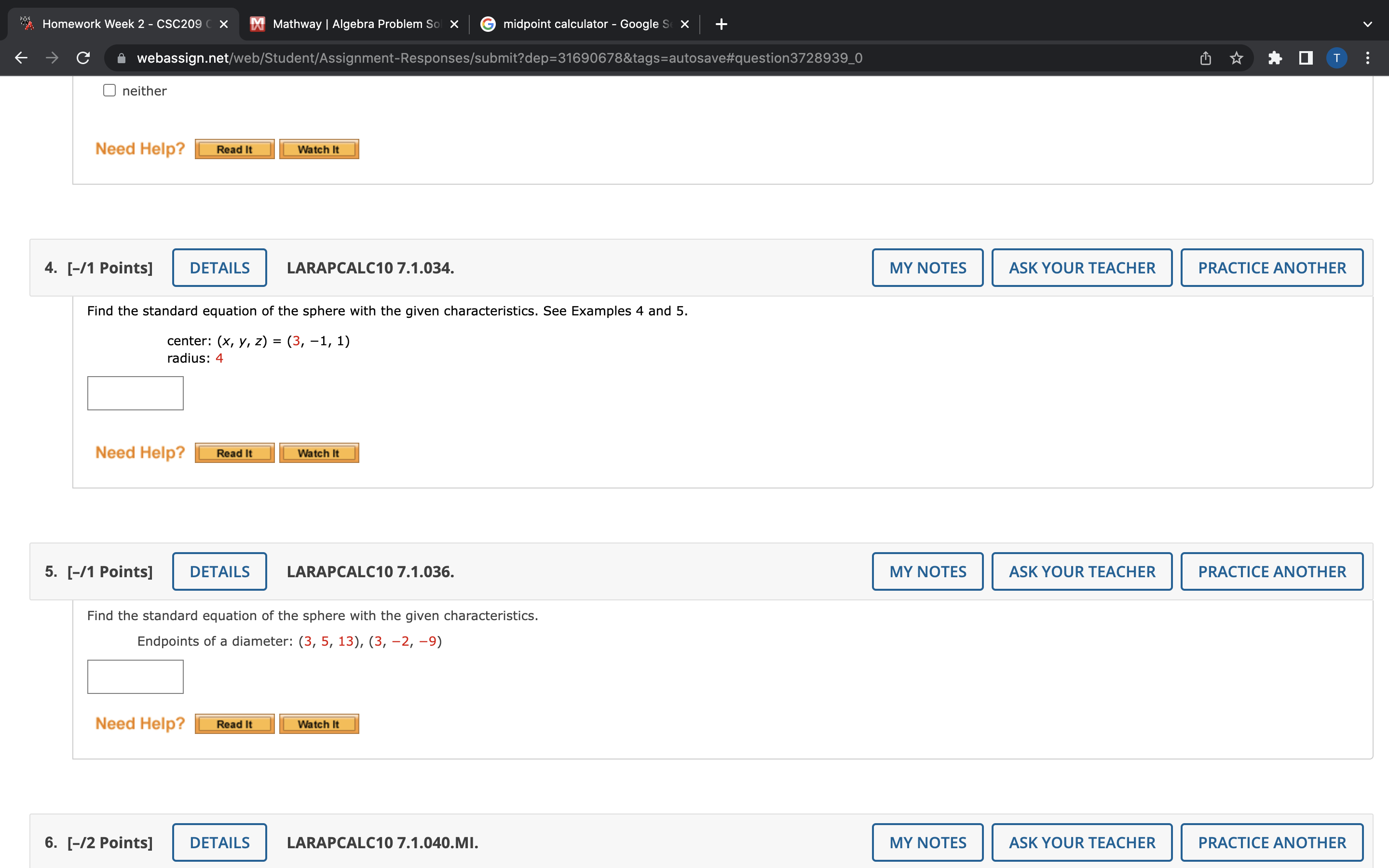This screenshot has width=1389, height=868.
Task: Click ASK YOUR TEACHER for question 4
Action: pos(1081,268)
